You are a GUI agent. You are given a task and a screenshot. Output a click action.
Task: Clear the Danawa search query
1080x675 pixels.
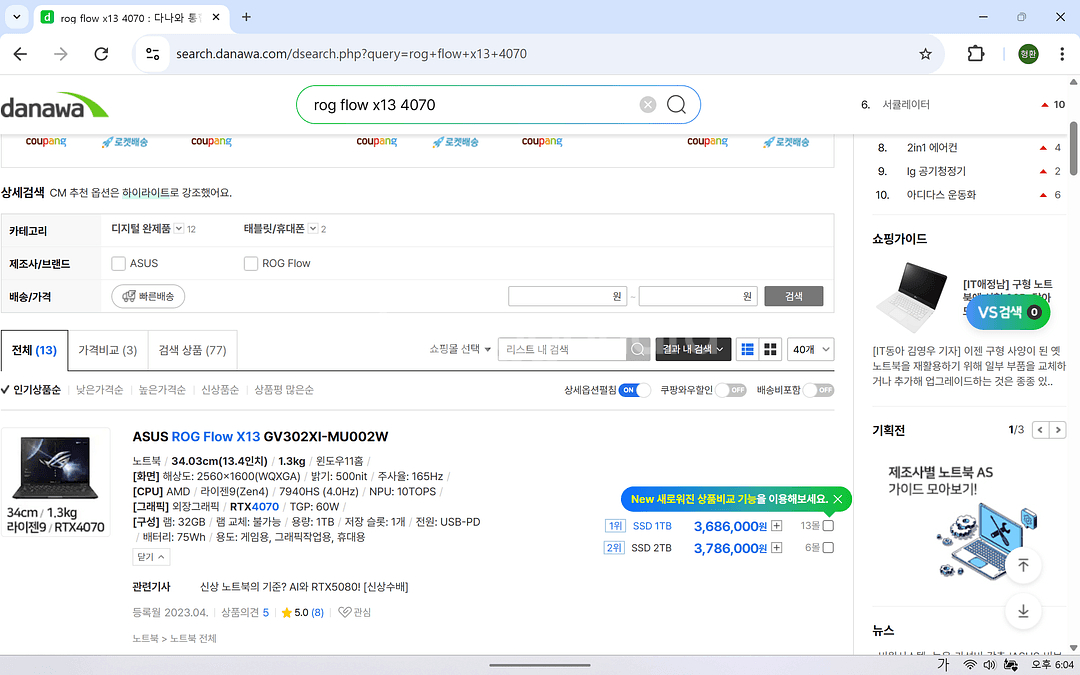coord(647,105)
